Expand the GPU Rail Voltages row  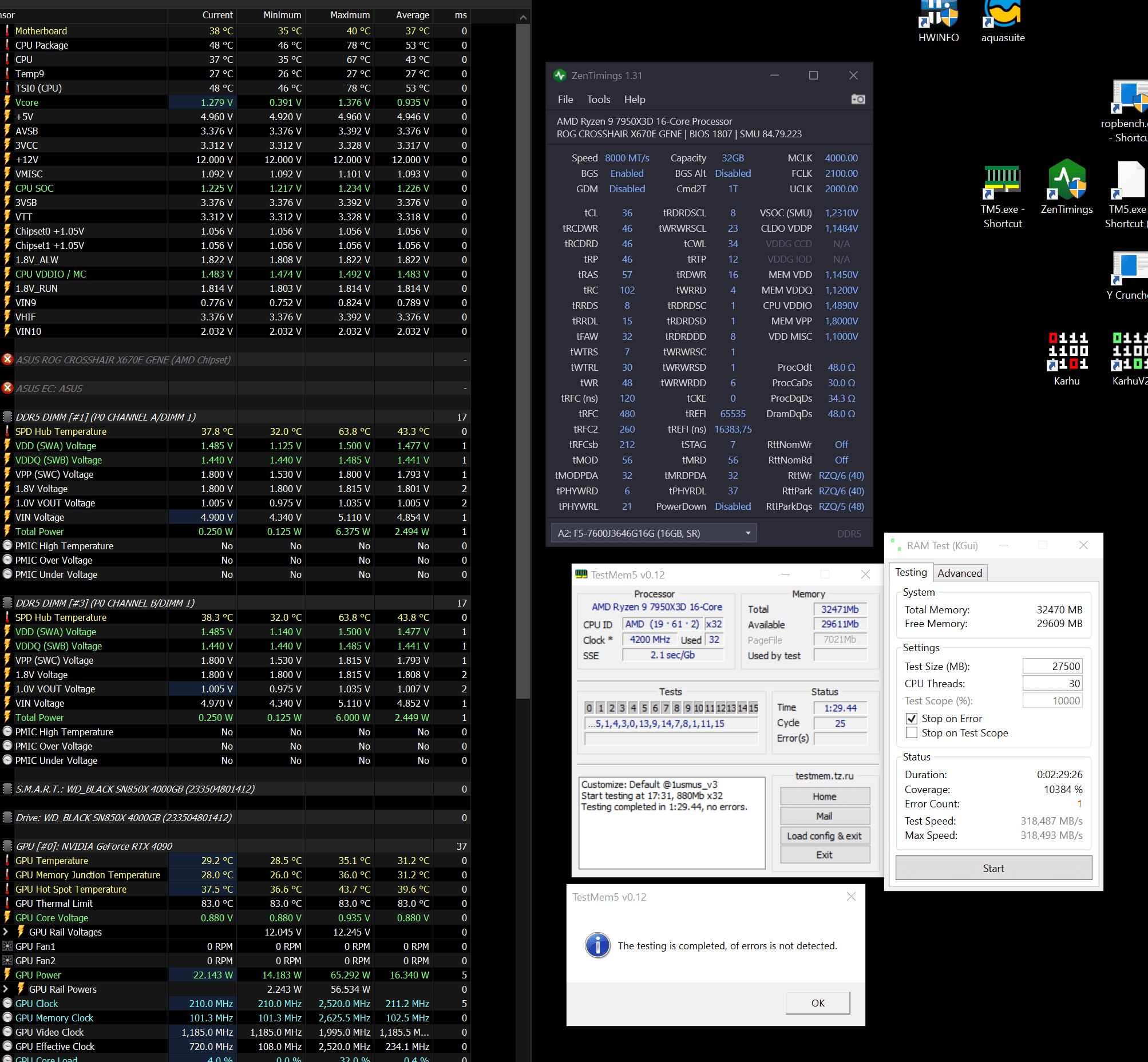point(6,932)
